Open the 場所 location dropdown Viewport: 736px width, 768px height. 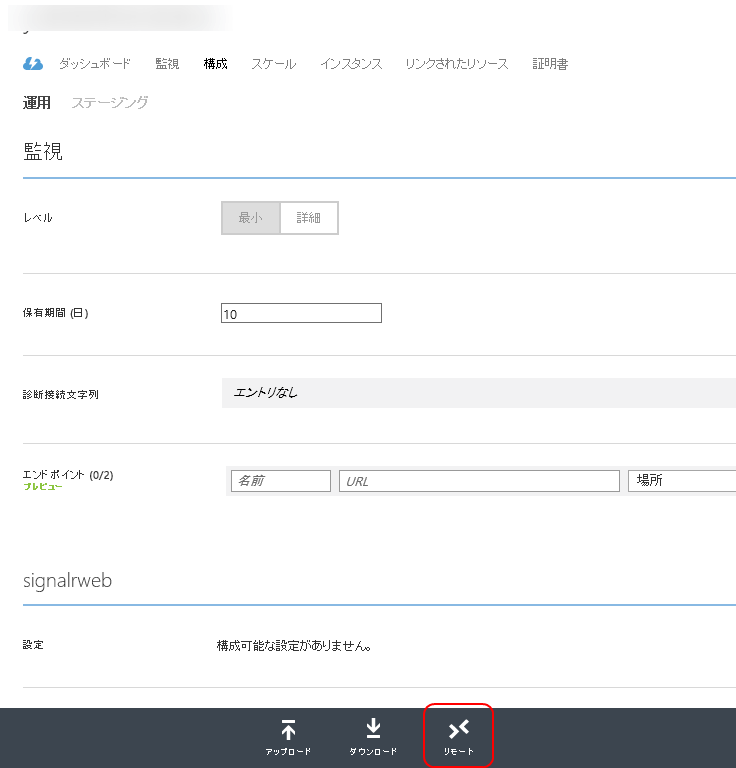pos(682,481)
